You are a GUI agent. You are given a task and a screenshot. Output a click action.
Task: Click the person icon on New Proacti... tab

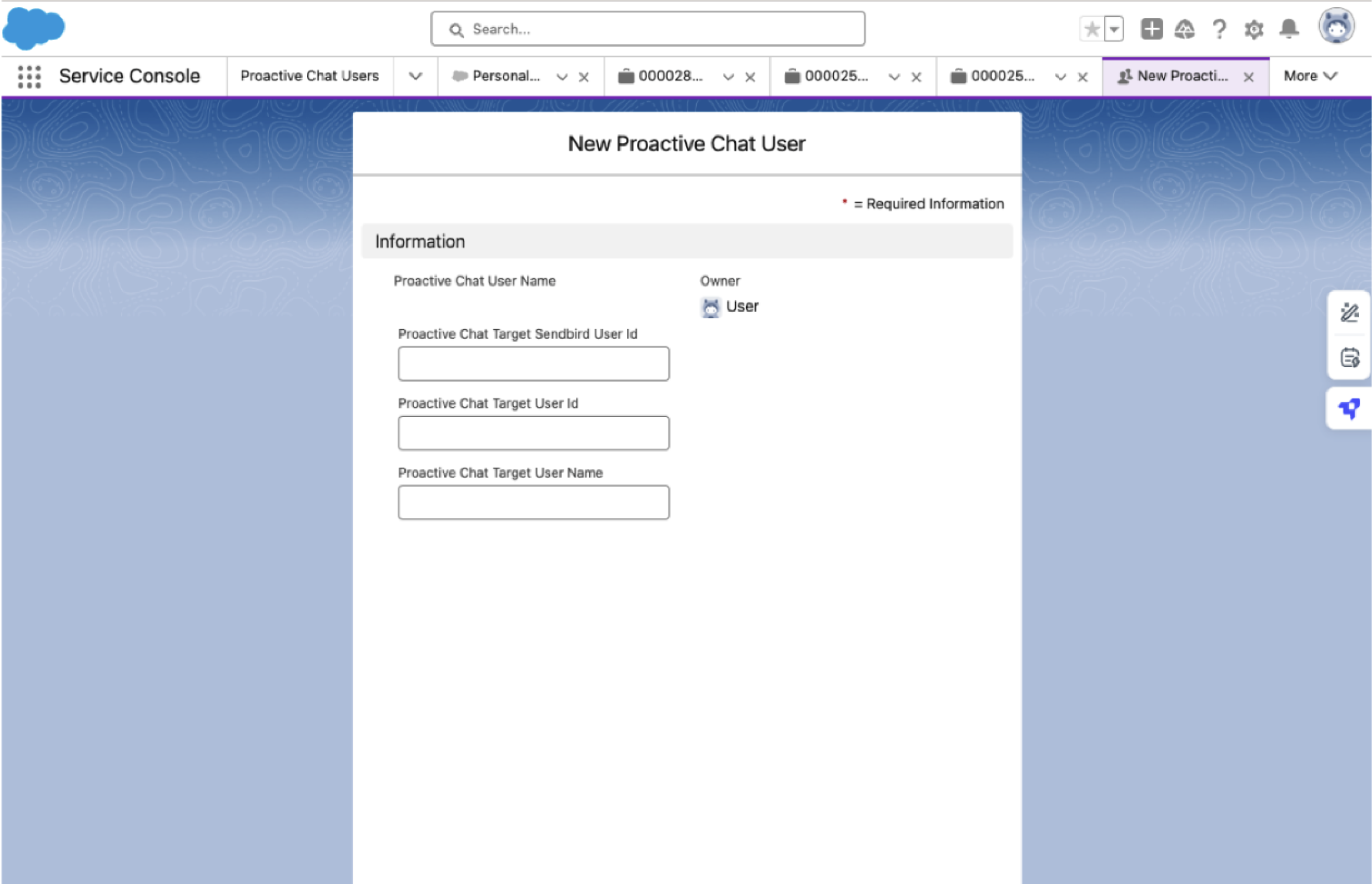pyautogui.click(x=1124, y=76)
